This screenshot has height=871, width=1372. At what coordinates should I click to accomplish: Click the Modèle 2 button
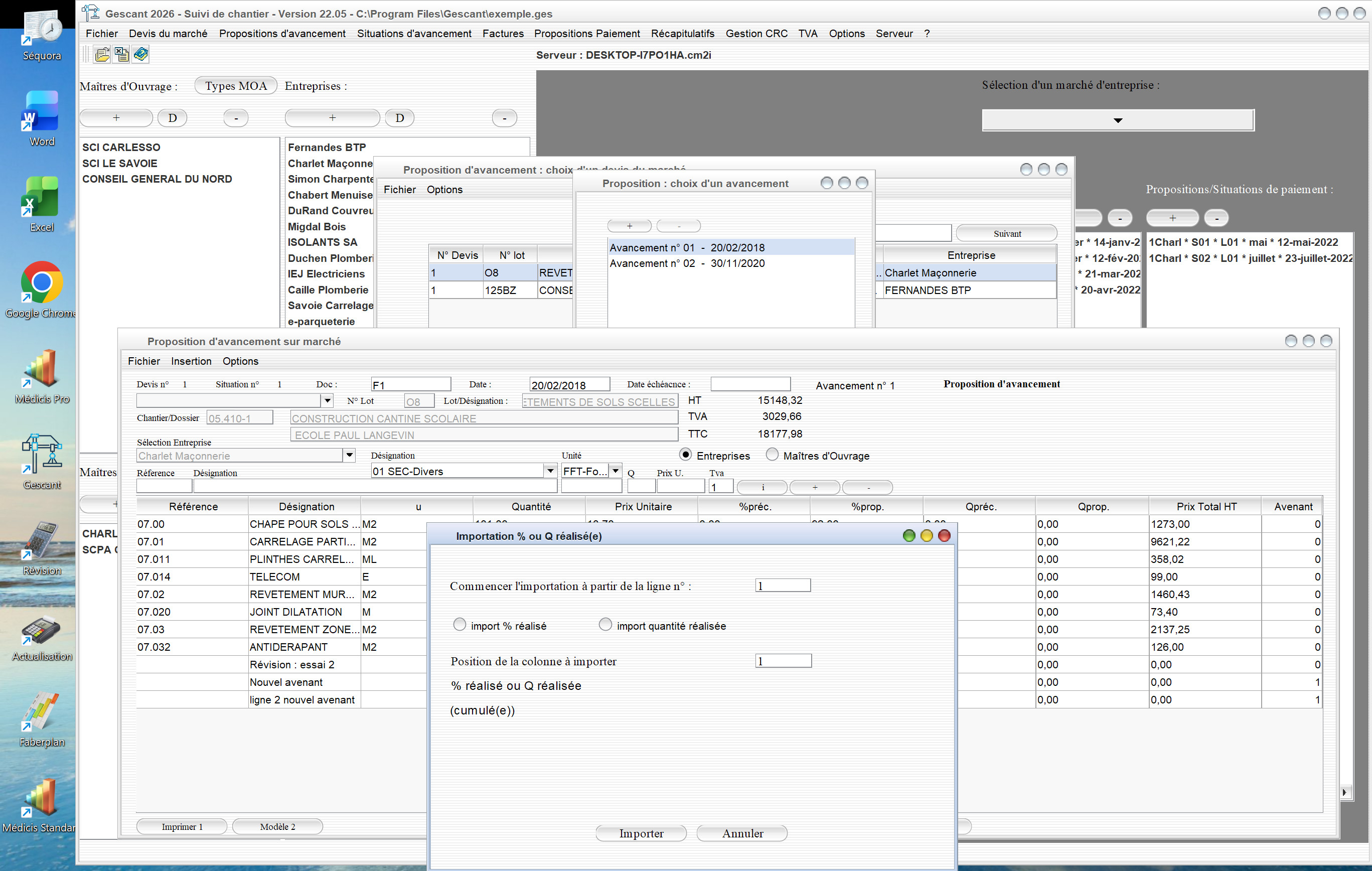pos(277,826)
